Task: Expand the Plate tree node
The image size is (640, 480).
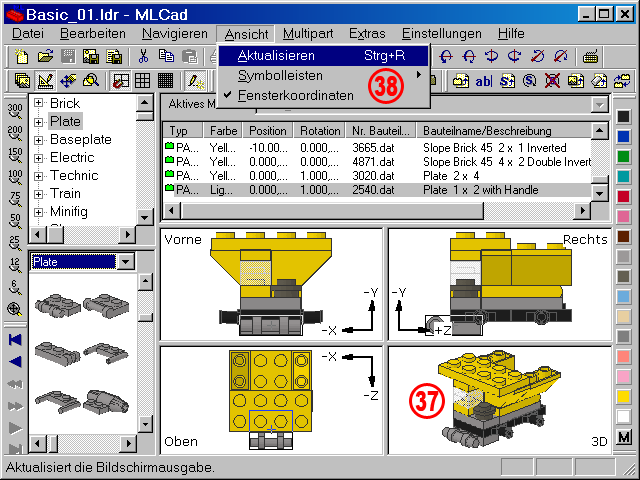Action: pyautogui.click(x=38, y=122)
